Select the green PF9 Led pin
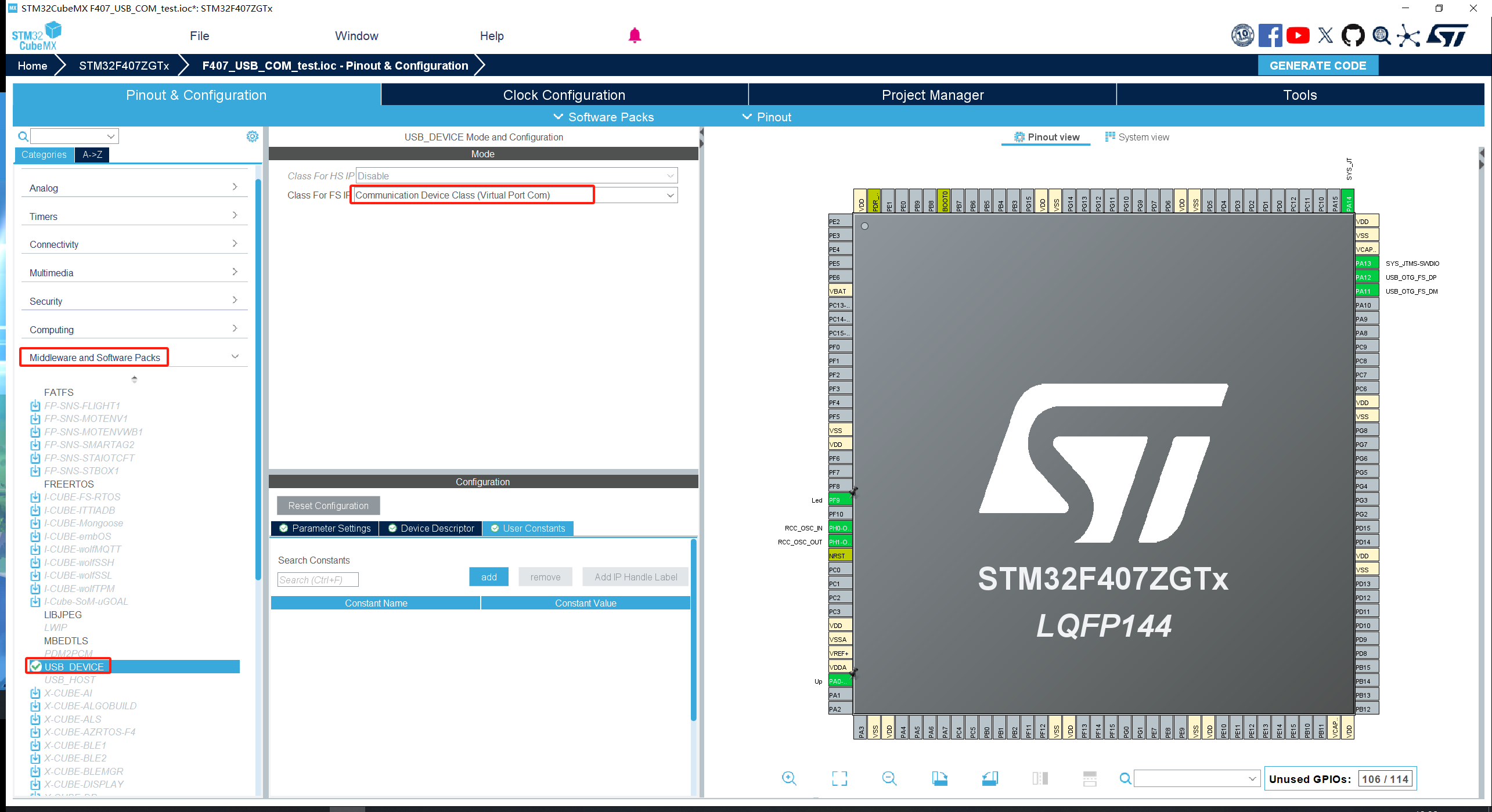Viewport: 1492px width, 812px height. click(x=839, y=500)
